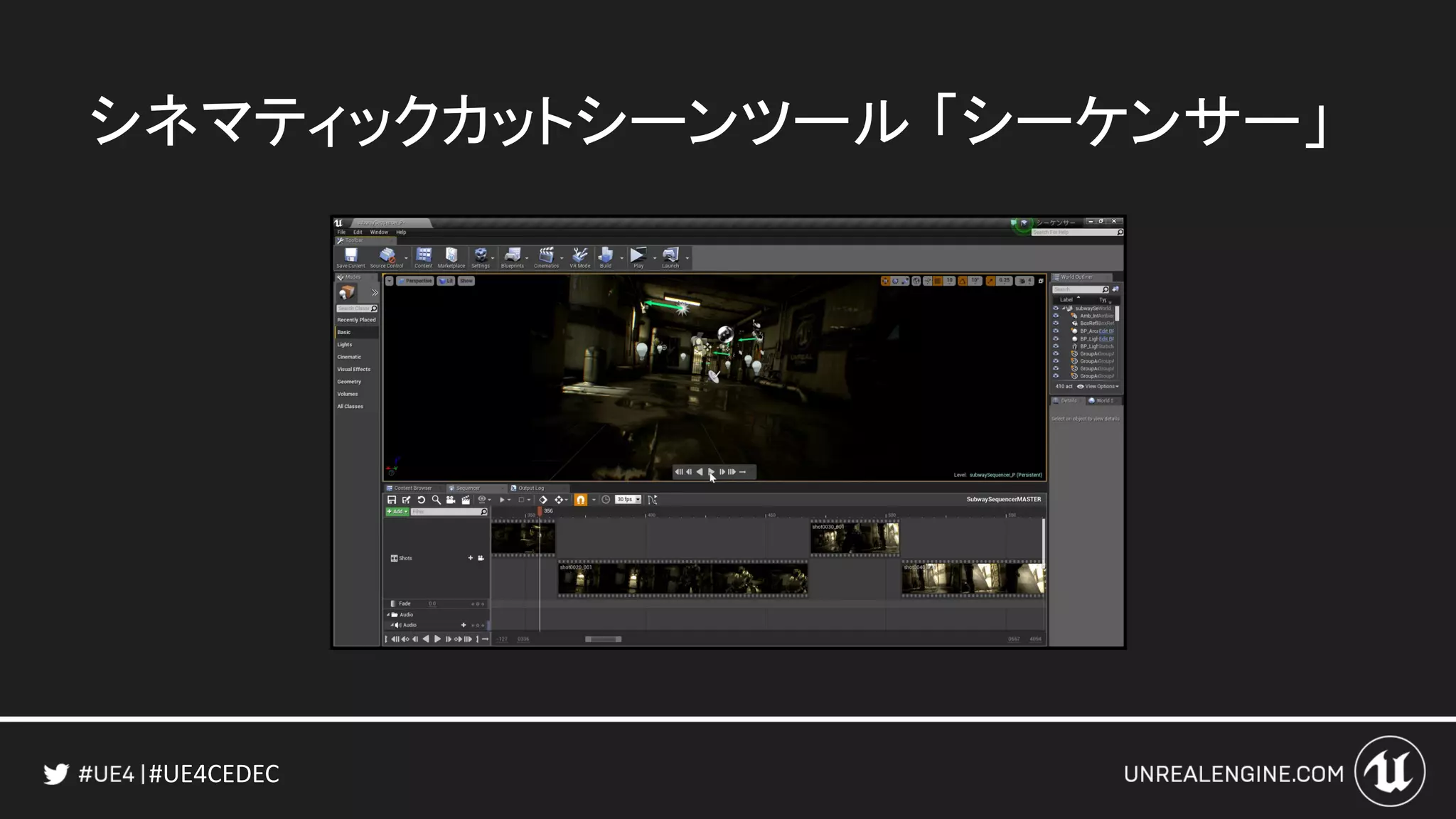This screenshot has height=819, width=1456.
Task: Click the Show viewport button
Action: tap(466, 281)
